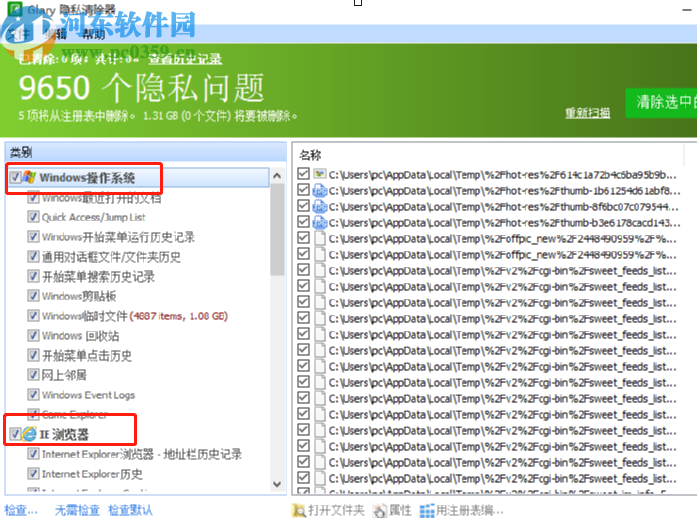The width and height of the screenshot is (697, 518).
Task: Click the 属性 button label
Action: pos(400,510)
